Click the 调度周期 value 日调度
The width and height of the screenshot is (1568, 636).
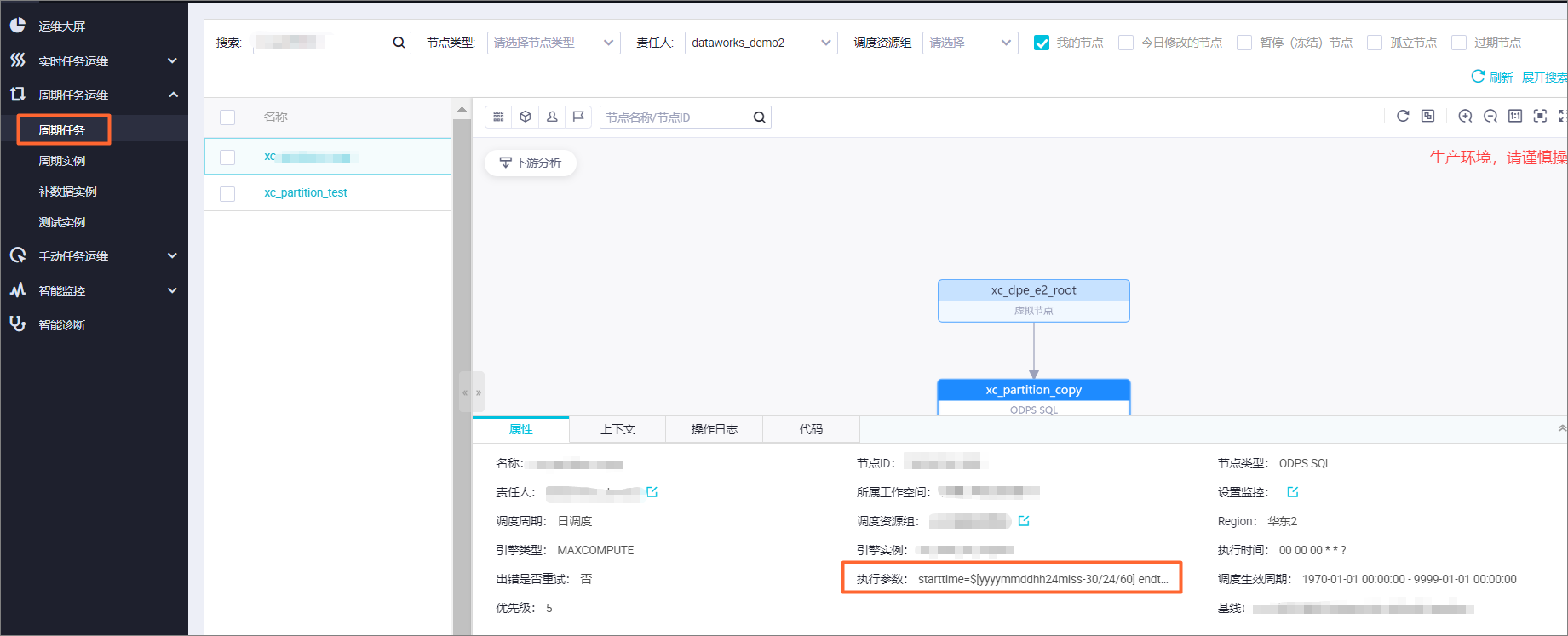[575, 521]
